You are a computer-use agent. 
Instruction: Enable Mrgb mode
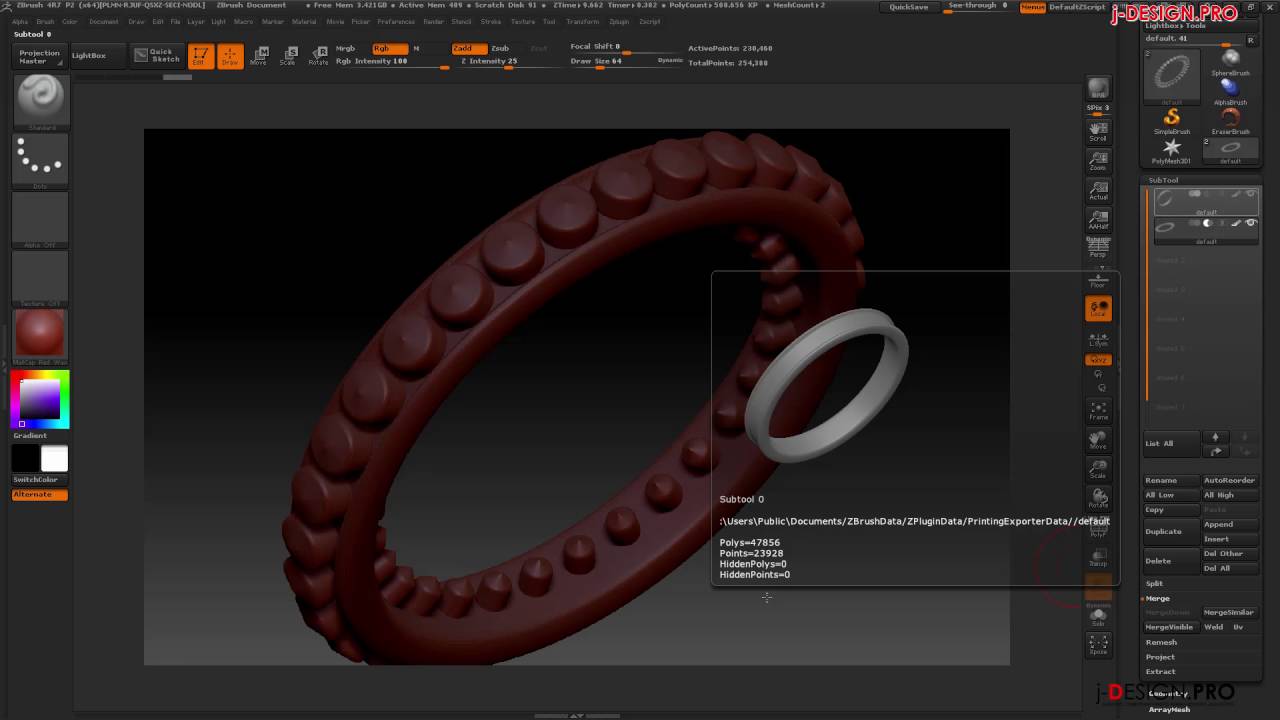coord(345,48)
